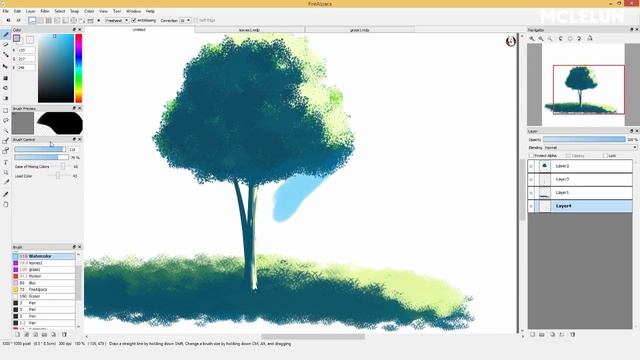Click the foreground color square in Color panel

(x=17, y=38)
